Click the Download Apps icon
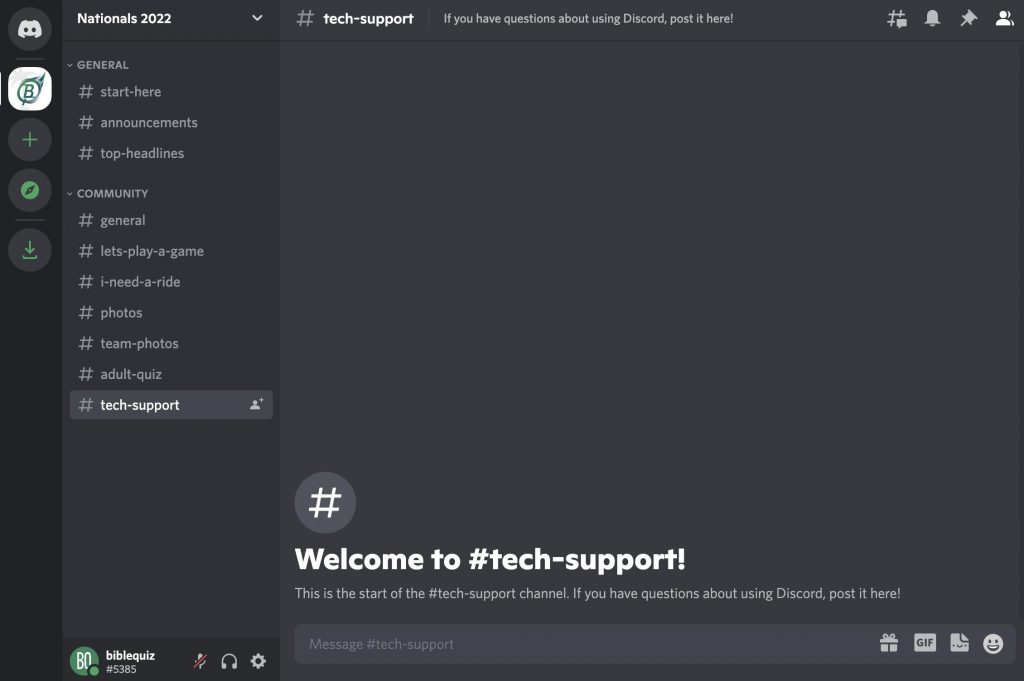The height and width of the screenshot is (681, 1024). (30, 250)
